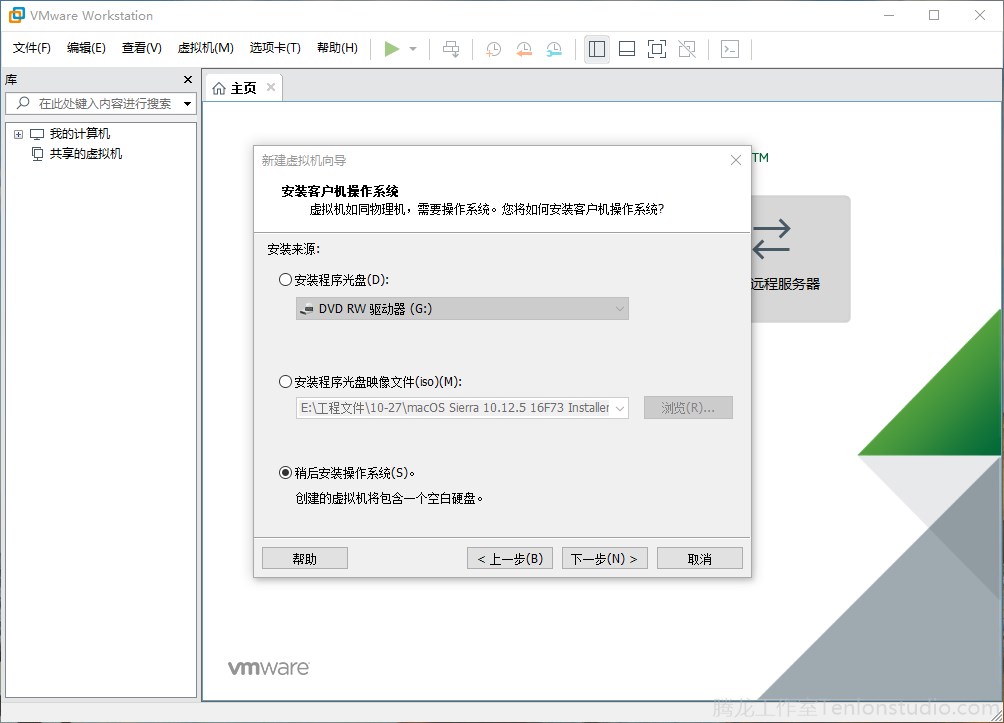Click the full screen mode icon

pos(657,49)
